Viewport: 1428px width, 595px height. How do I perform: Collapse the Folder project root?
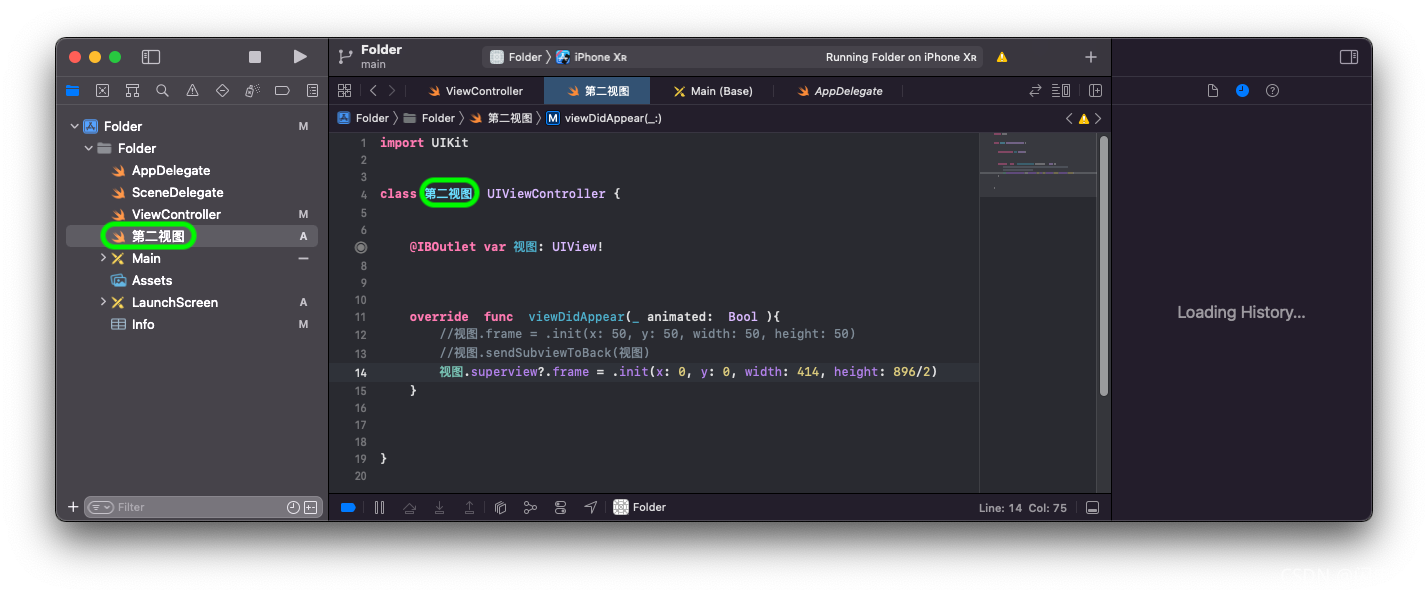pyautogui.click(x=74, y=126)
